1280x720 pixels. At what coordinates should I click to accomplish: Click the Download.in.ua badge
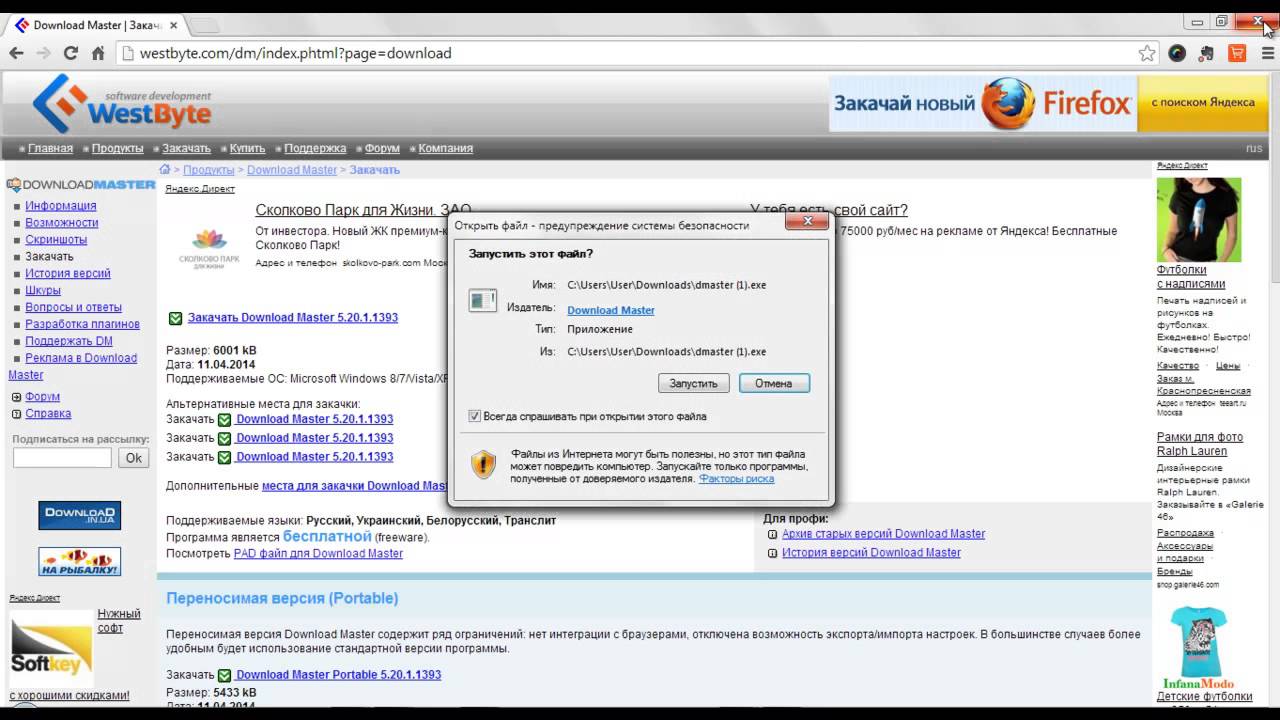(80, 515)
